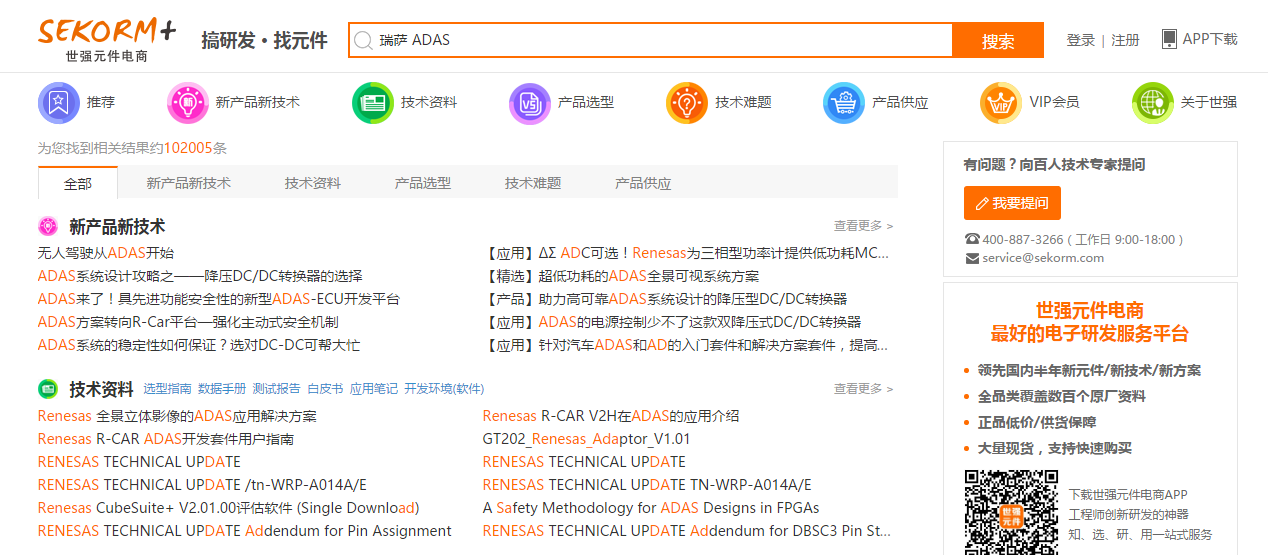The width and height of the screenshot is (1268, 555).
Task: Click the 102005 results count
Action: pos(188,148)
